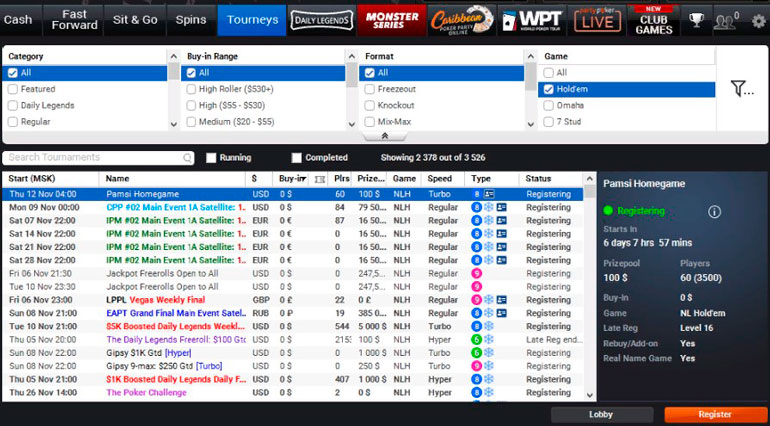Check the Freezeout format filter
The image size is (770, 426).
click(x=369, y=89)
